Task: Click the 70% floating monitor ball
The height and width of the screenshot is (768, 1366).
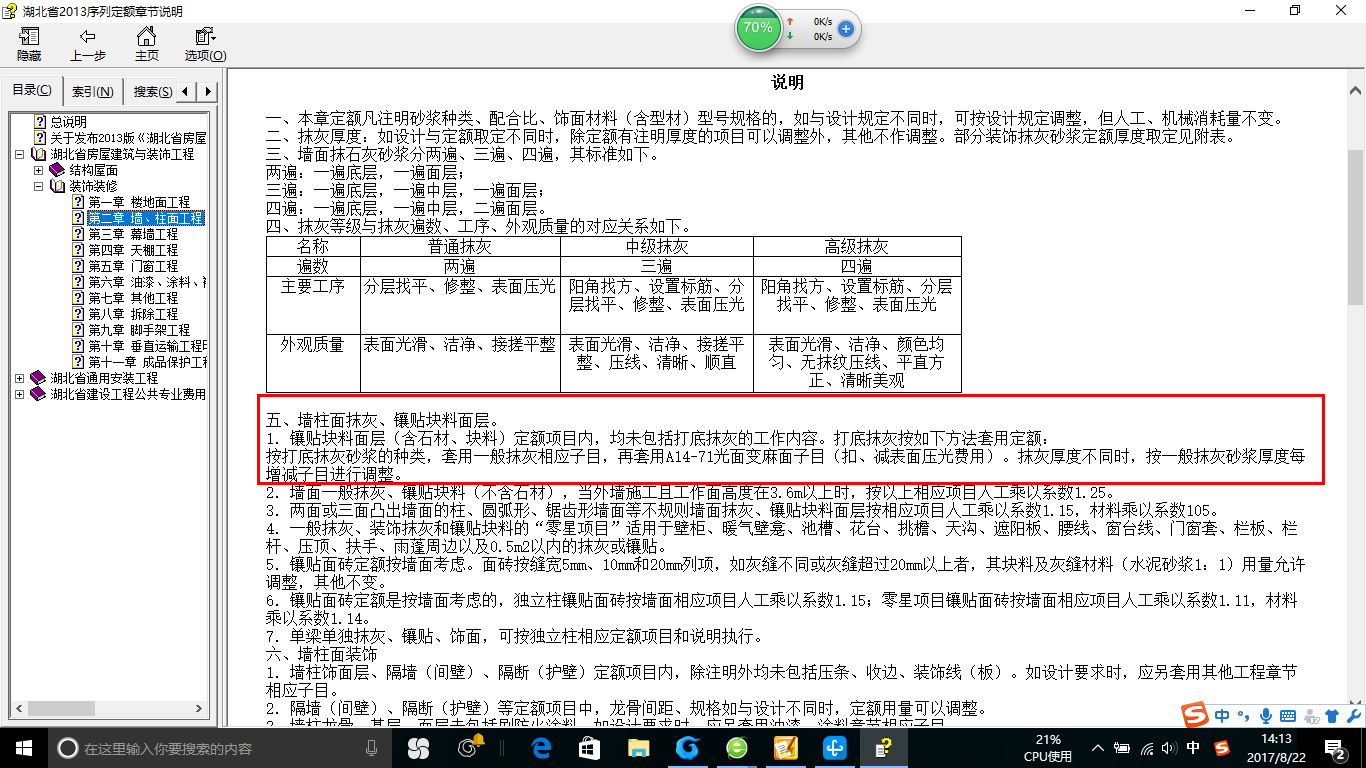Action: 758,28
